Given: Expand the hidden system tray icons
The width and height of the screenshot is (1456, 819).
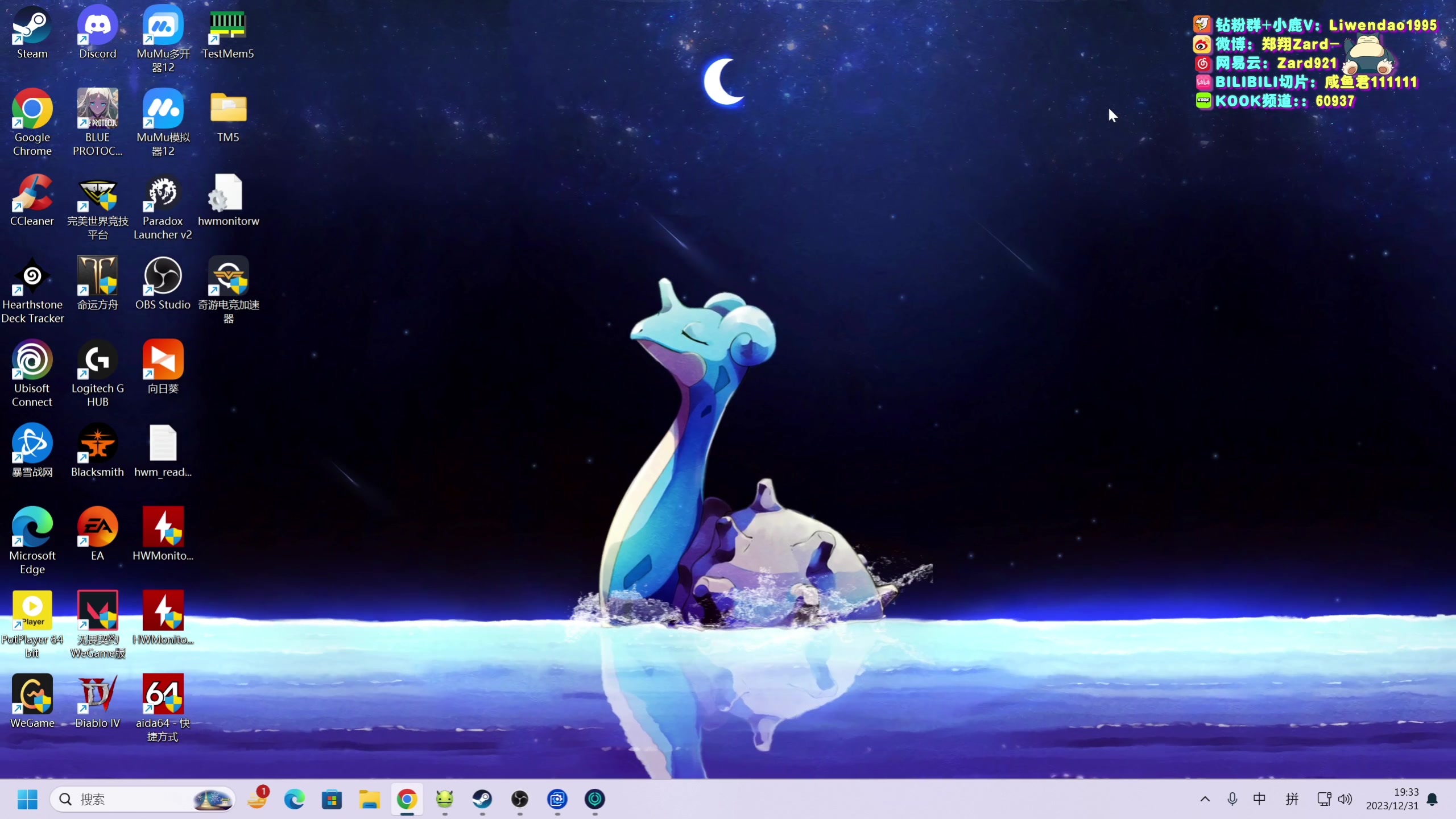Looking at the screenshot, I should (1205, 799).
